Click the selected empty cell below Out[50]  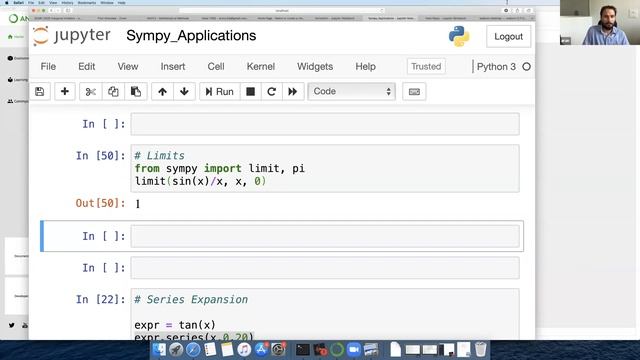(x=325, y=236)
